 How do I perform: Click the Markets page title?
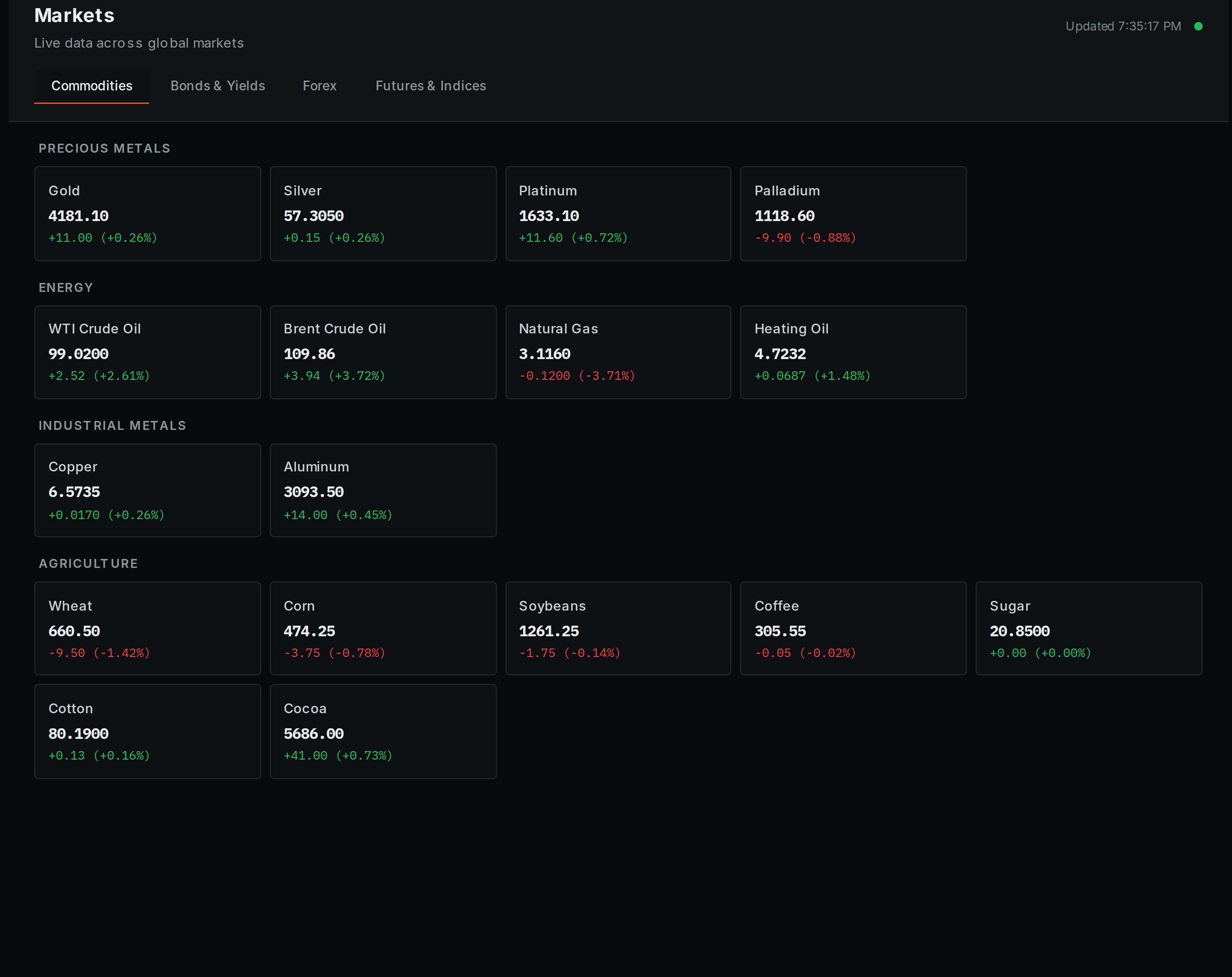click(x=74, y=15)
